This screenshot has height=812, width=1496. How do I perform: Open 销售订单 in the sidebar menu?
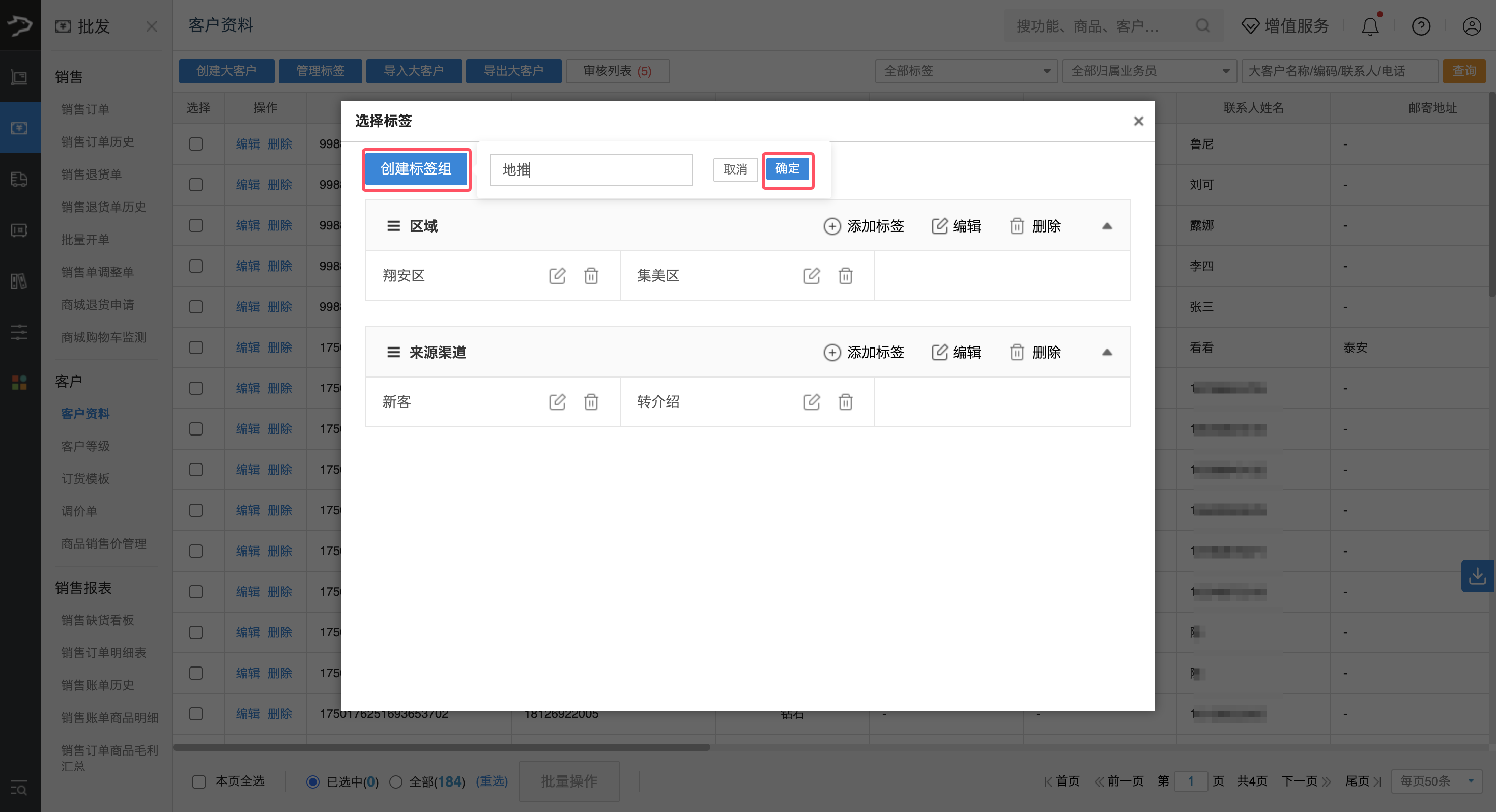85,108
